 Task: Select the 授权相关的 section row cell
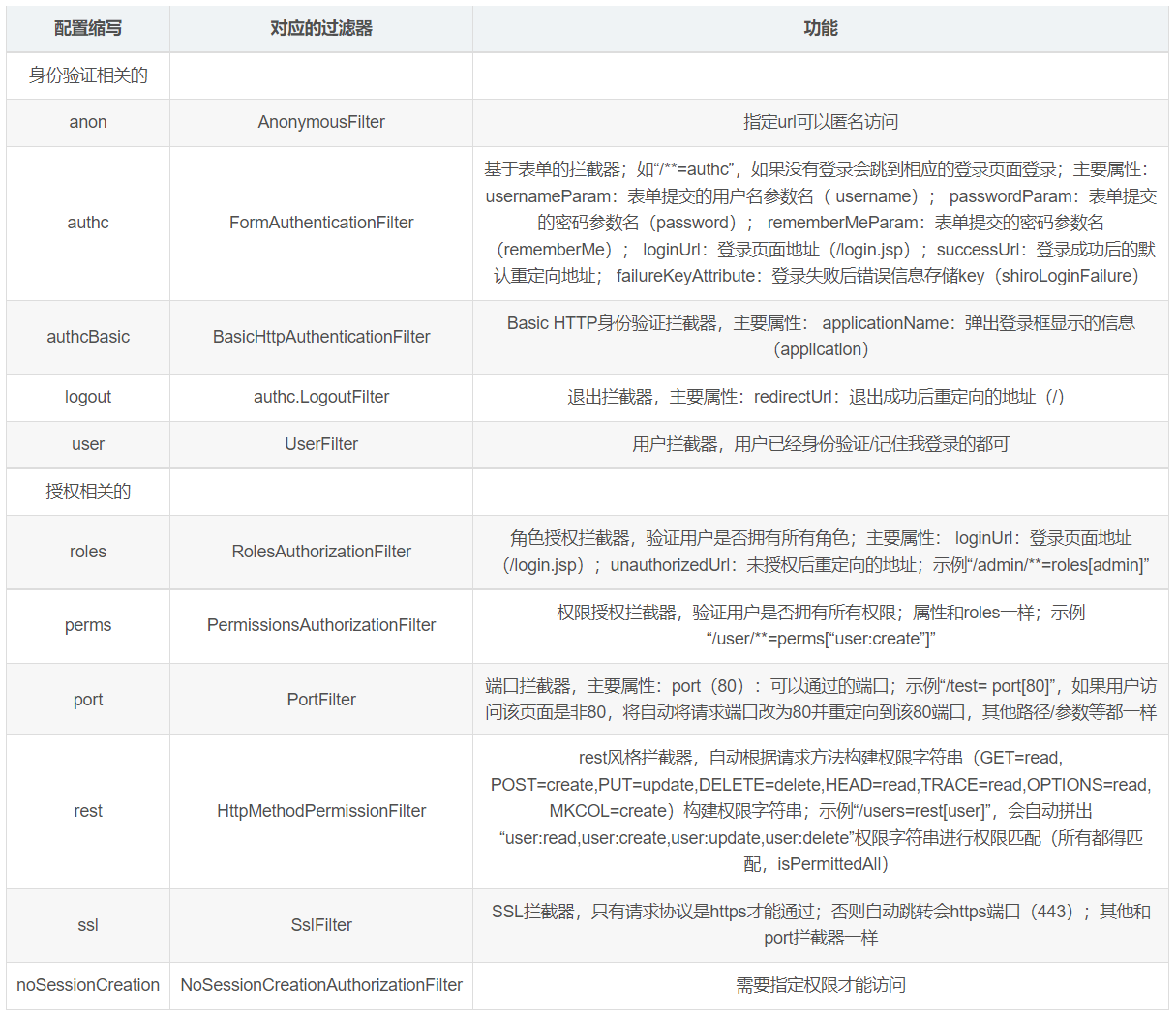88,492
